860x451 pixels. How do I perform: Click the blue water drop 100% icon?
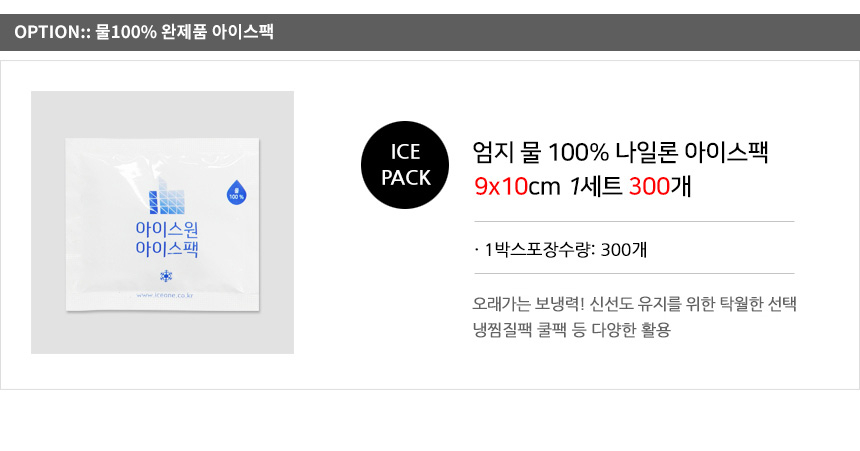(236, 191)
